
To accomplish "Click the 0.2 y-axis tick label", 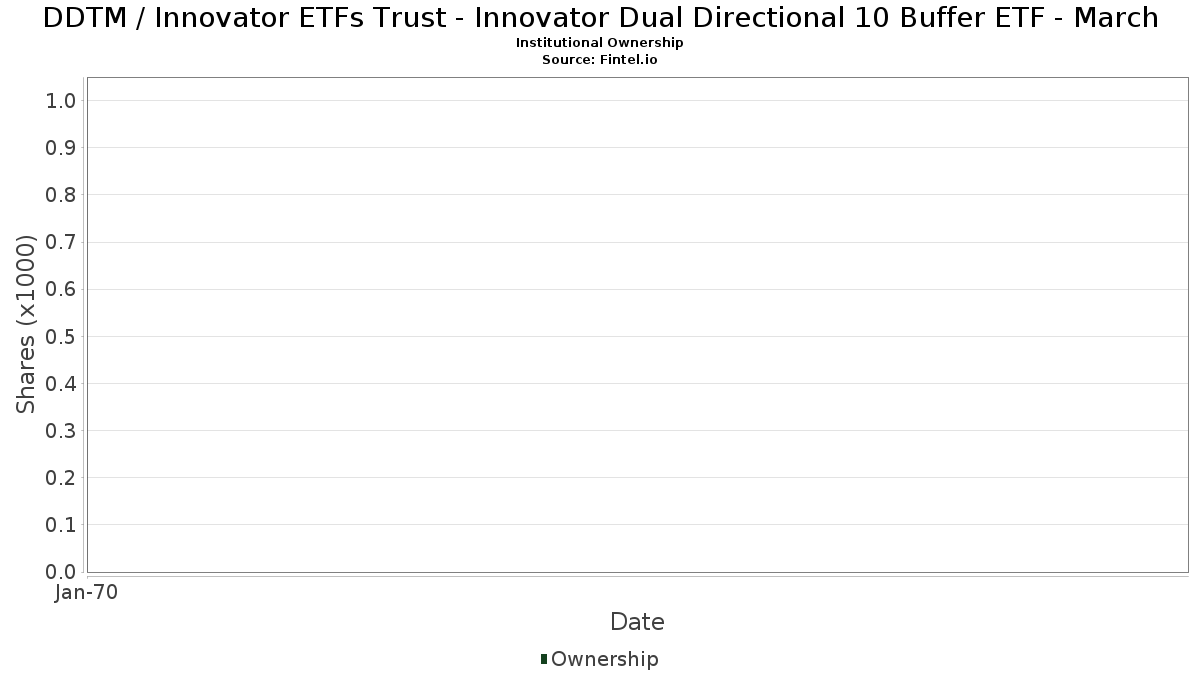I will [61, 477].
